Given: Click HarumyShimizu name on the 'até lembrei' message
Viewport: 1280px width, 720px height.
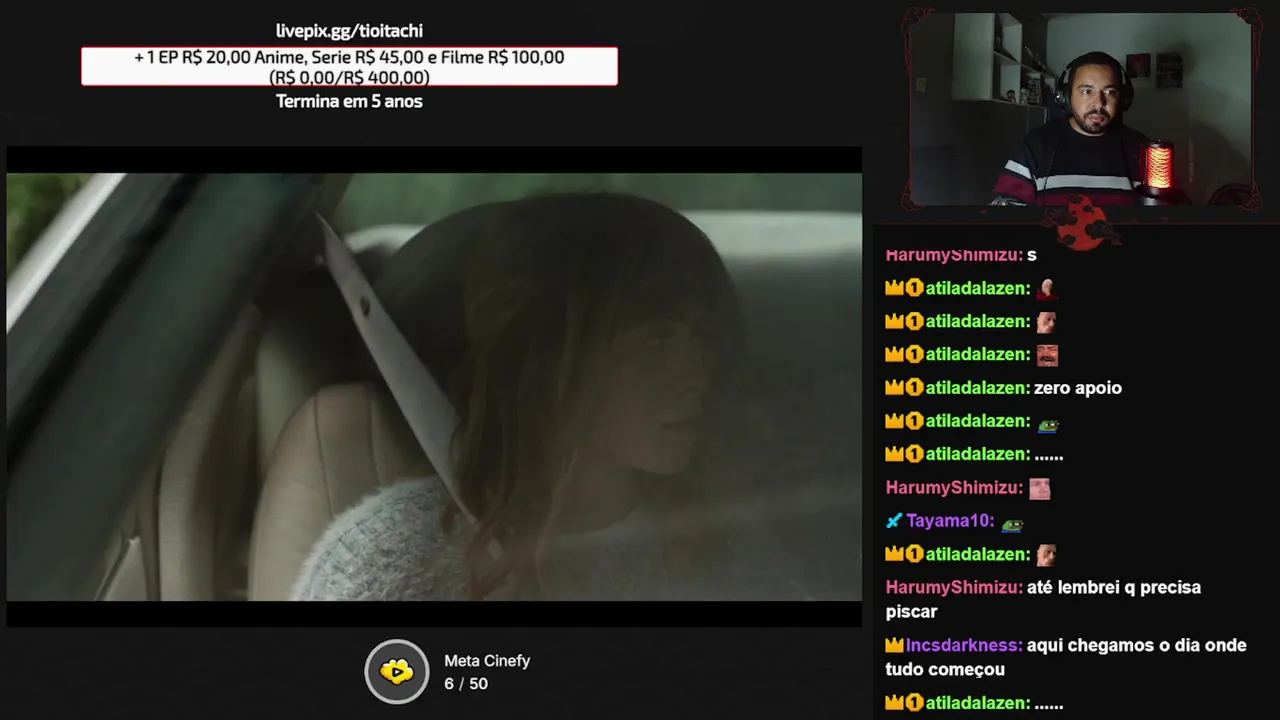Looking at the screenshot, I should [952, 588].
